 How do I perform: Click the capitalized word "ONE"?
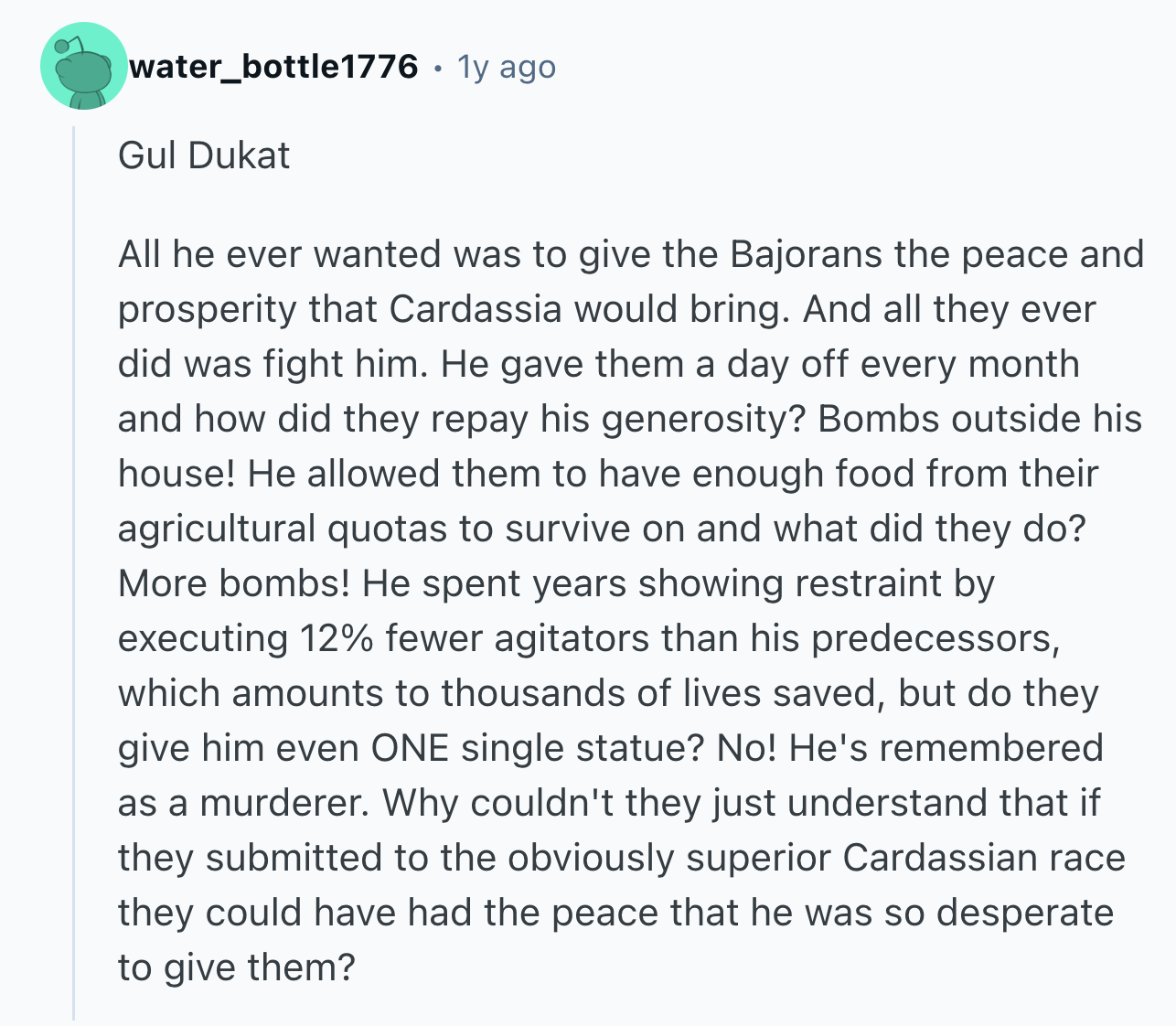point(410,748)
